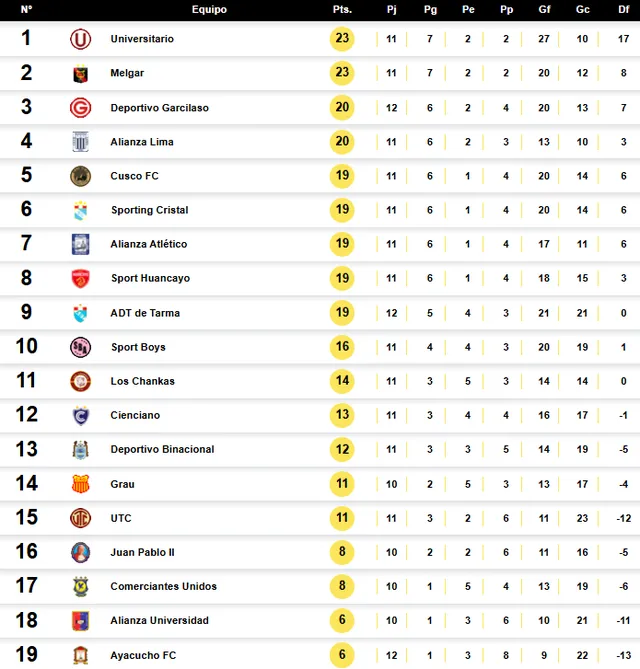Open the Los Chankas team link
640x669 pixels.
coord(143,381)
